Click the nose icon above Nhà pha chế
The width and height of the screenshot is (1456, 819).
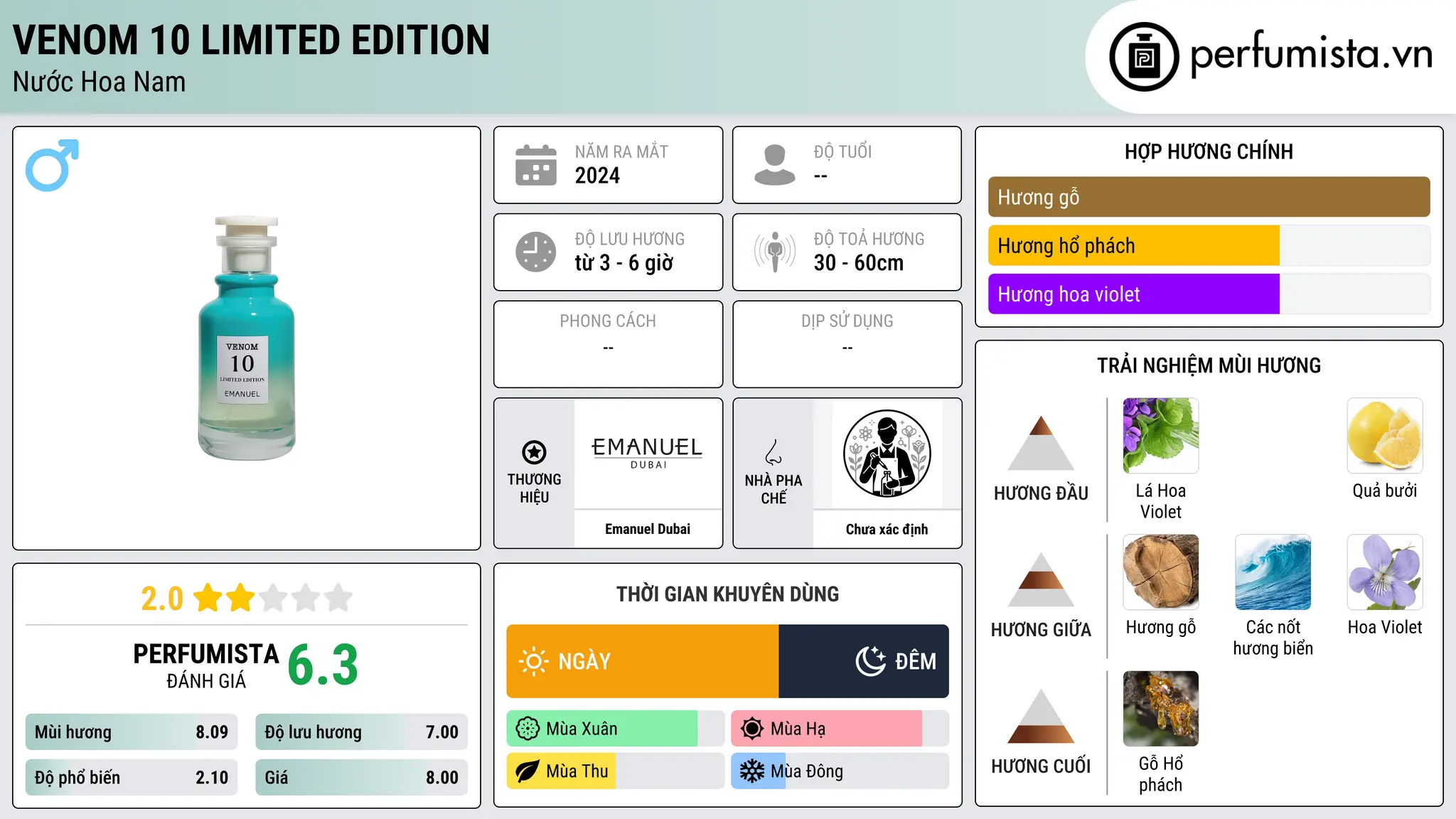(773, 452)
